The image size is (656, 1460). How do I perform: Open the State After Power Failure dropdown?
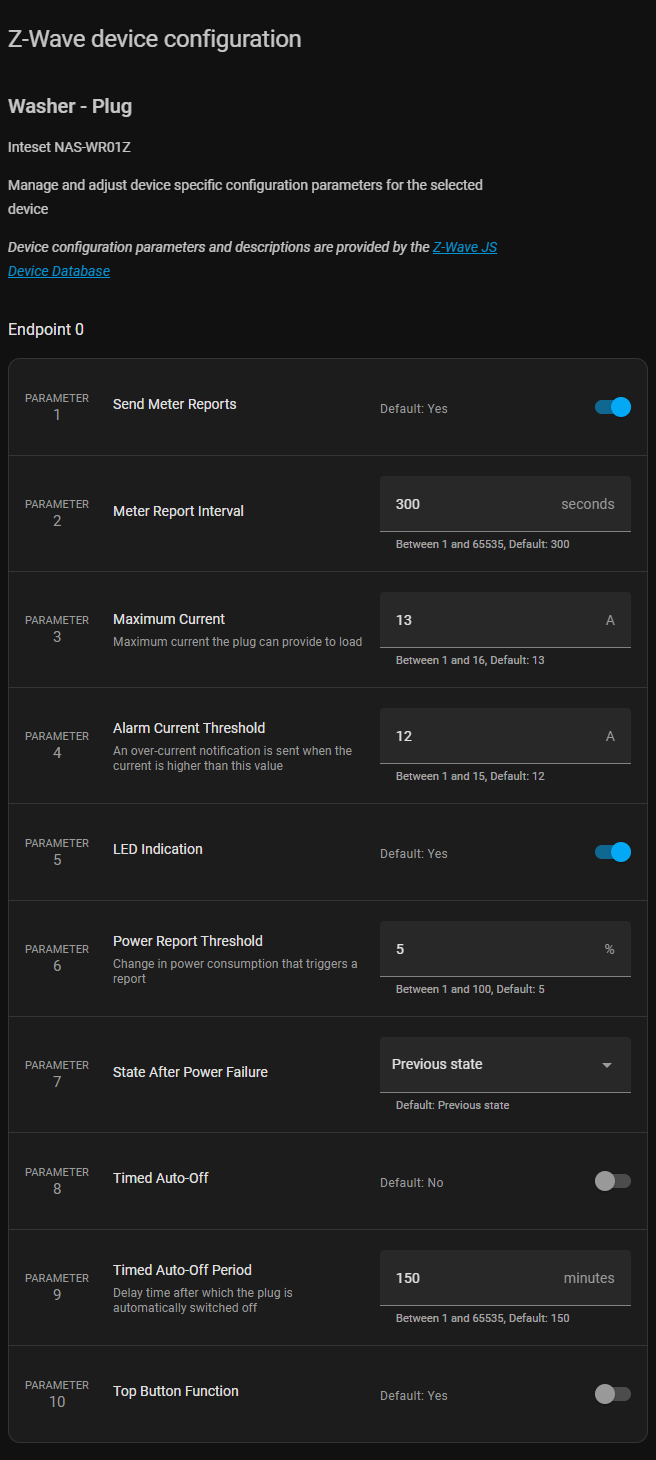(495, 1064)
